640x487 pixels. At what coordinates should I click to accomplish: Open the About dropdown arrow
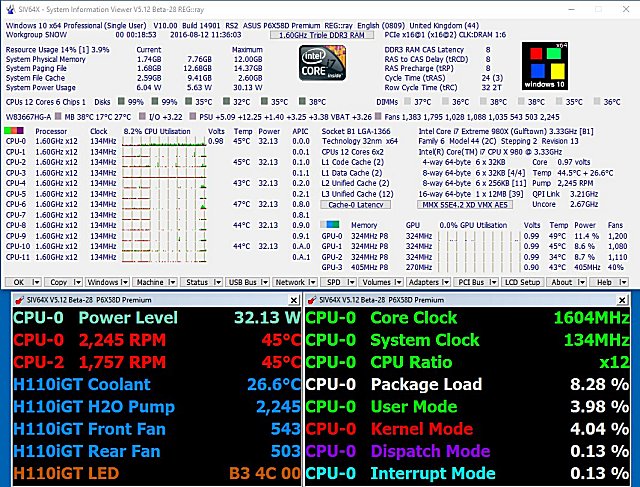[582, 282]
